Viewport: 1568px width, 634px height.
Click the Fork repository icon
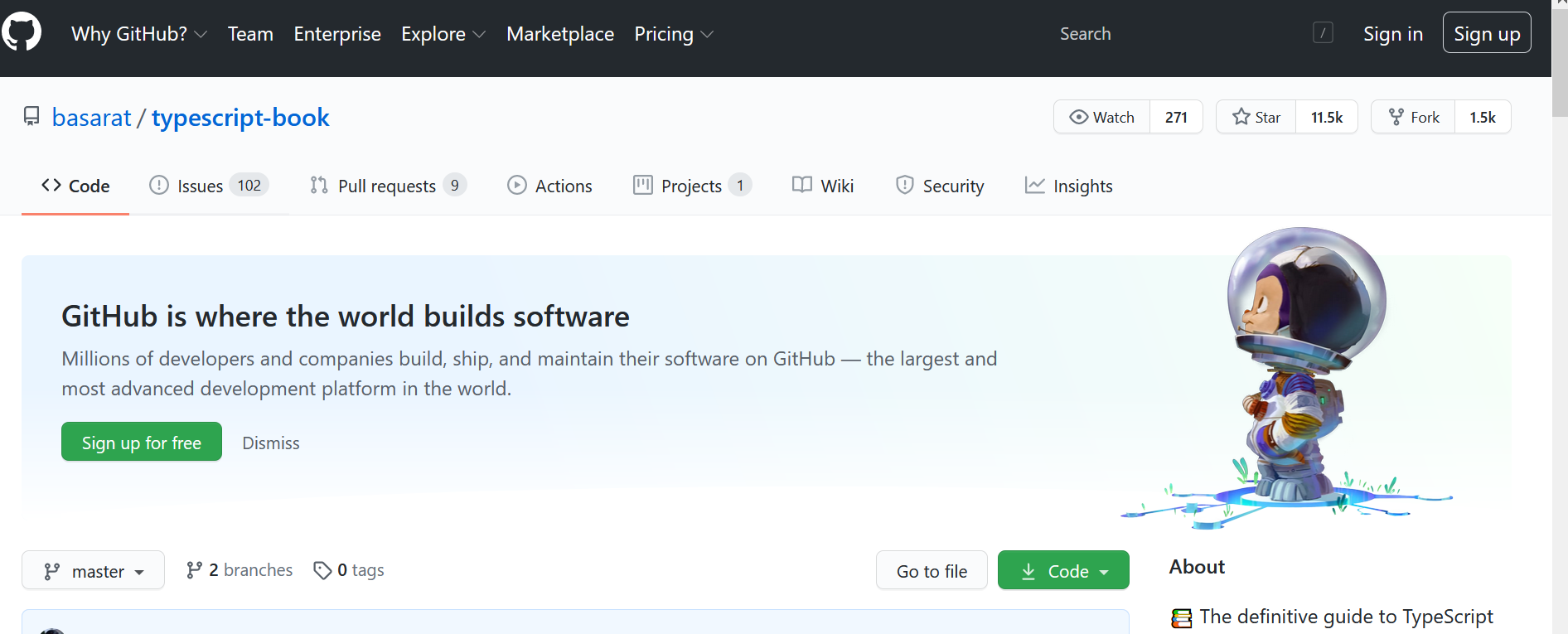tap(1396, 117)
